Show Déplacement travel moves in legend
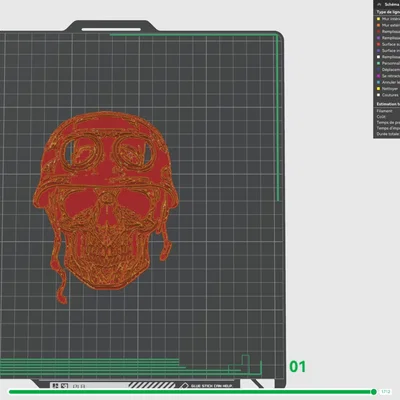Screen dimensions: 400x400 tap(387, 70)
